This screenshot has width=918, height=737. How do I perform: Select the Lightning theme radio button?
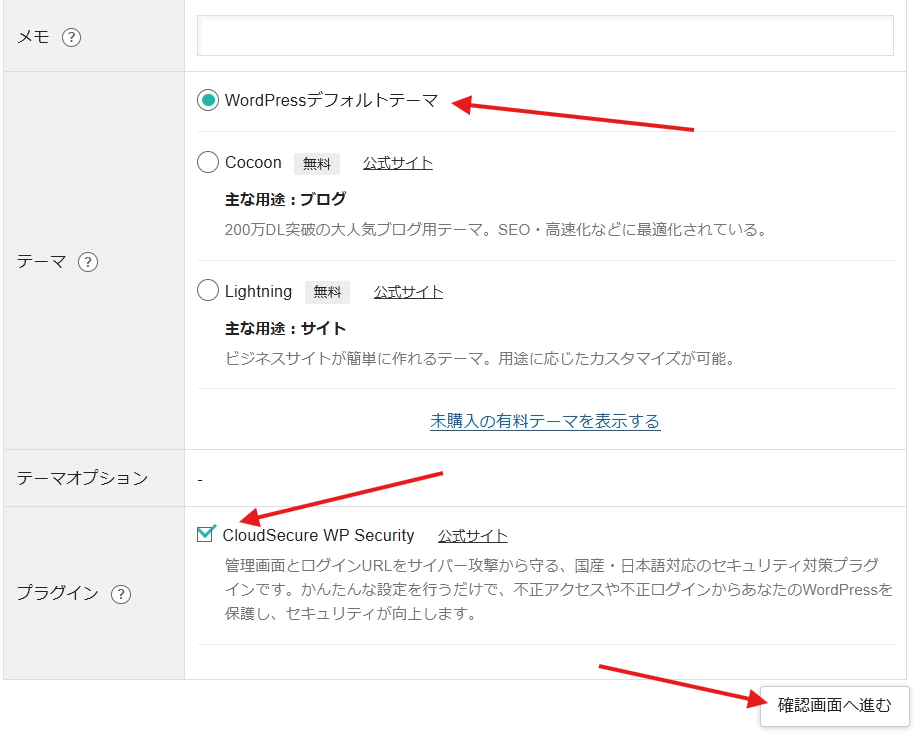pos(208,291)
